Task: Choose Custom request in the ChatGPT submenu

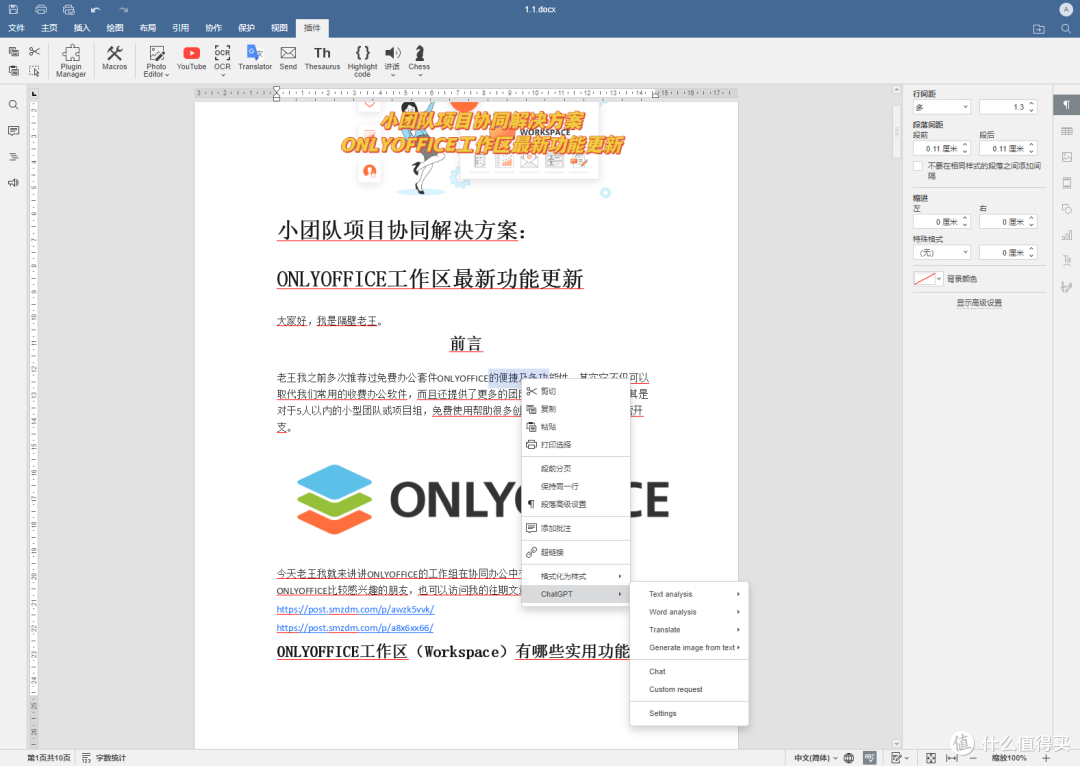Action: click(689, 690)
